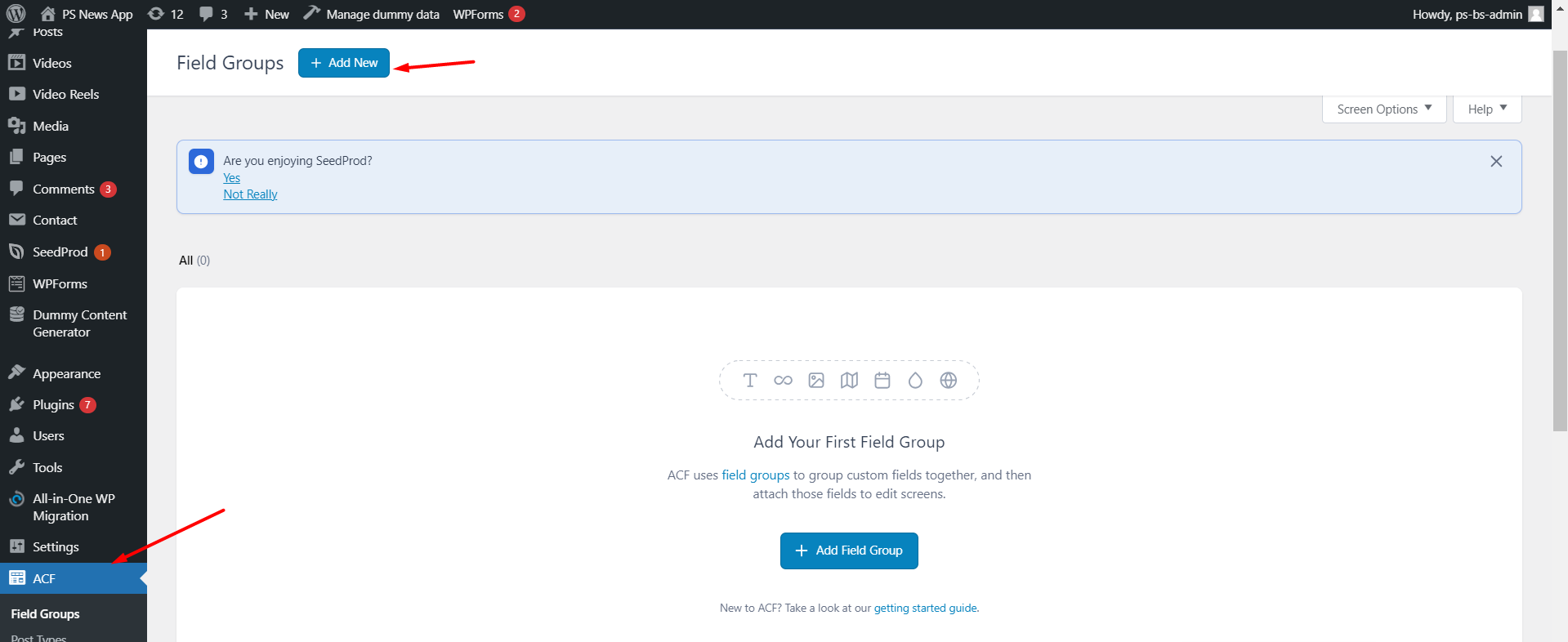The image size is (1568, 642).
Task: Click the Settings sidebar icon
Action: 17,546
